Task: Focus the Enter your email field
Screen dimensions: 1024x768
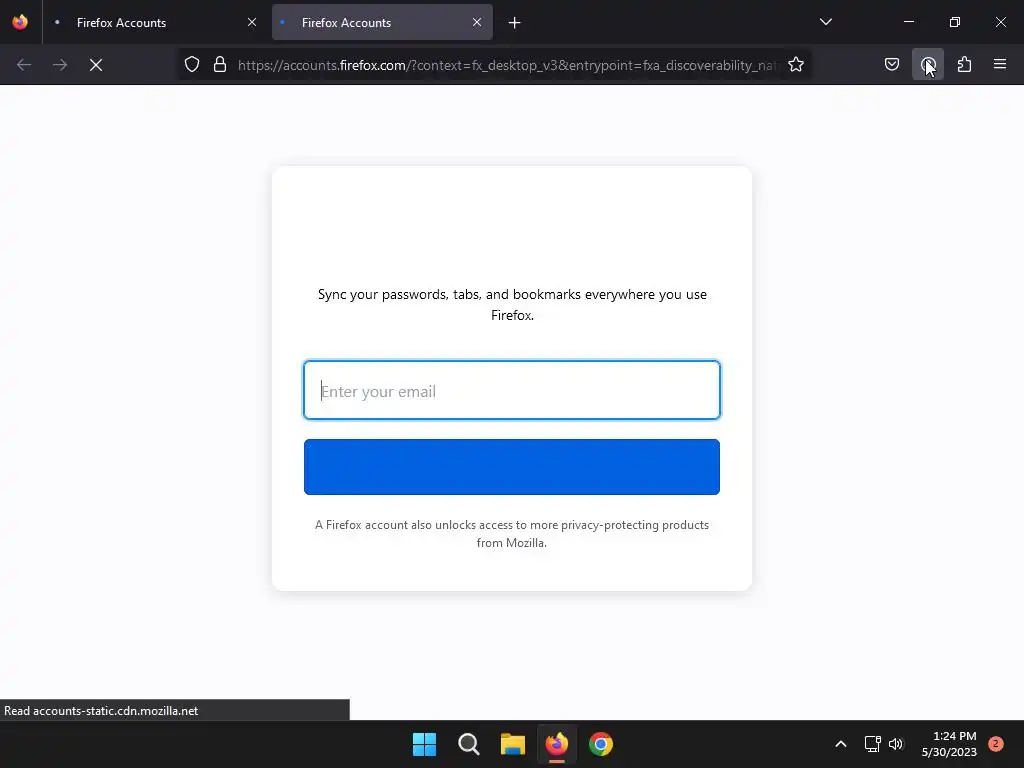Action: (512, 391)
